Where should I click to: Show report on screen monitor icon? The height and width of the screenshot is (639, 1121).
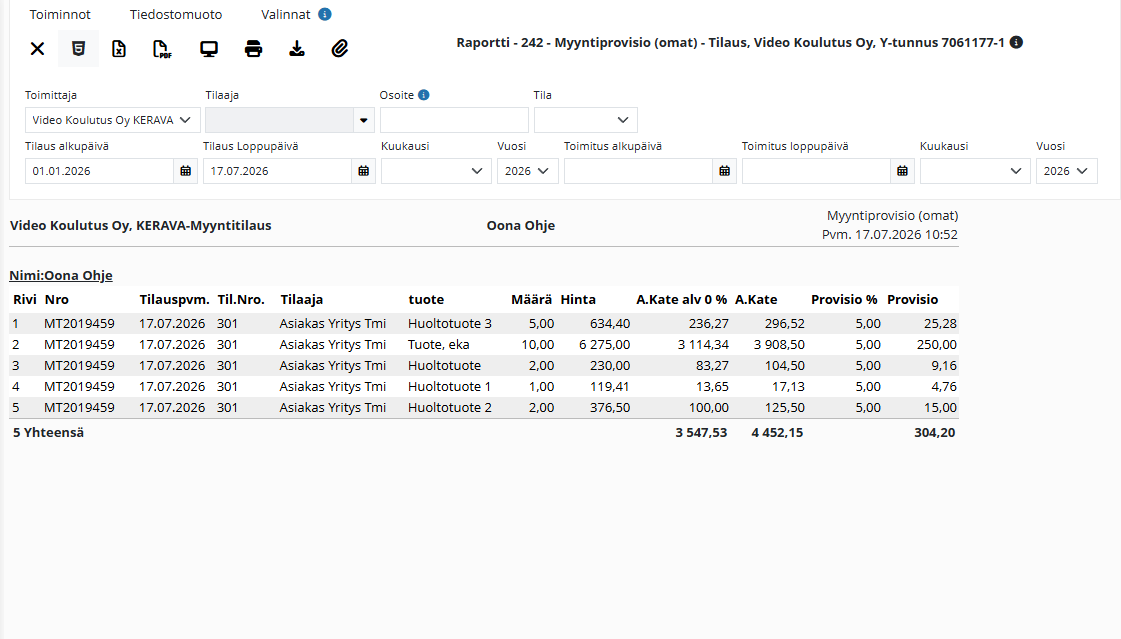tap(209, 49)
